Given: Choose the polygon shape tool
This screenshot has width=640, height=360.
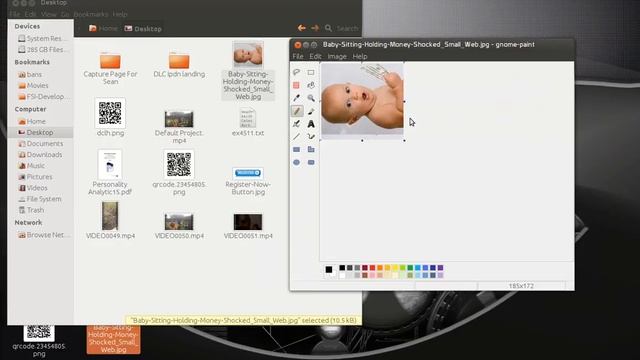Looking at the screenshot, I should tap(311, 149).
